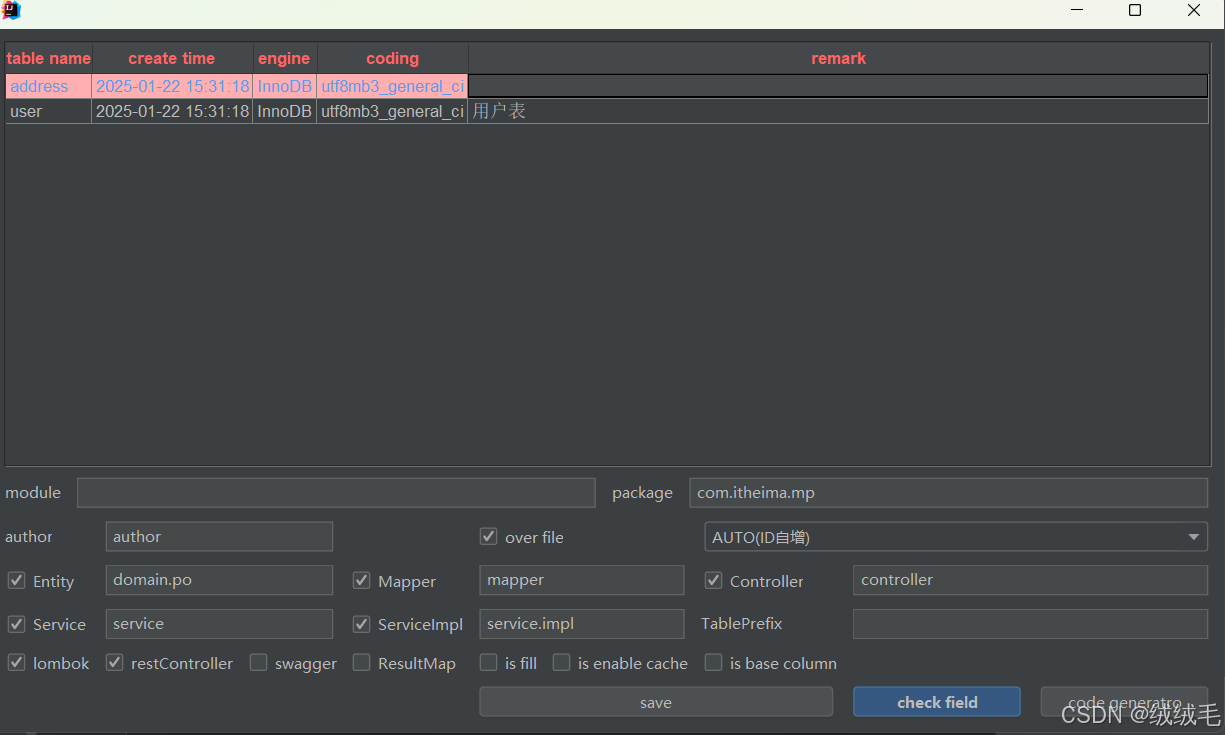Click the "table name" column header
This screenshot has height=735, width=1225.
coord(48,58)
